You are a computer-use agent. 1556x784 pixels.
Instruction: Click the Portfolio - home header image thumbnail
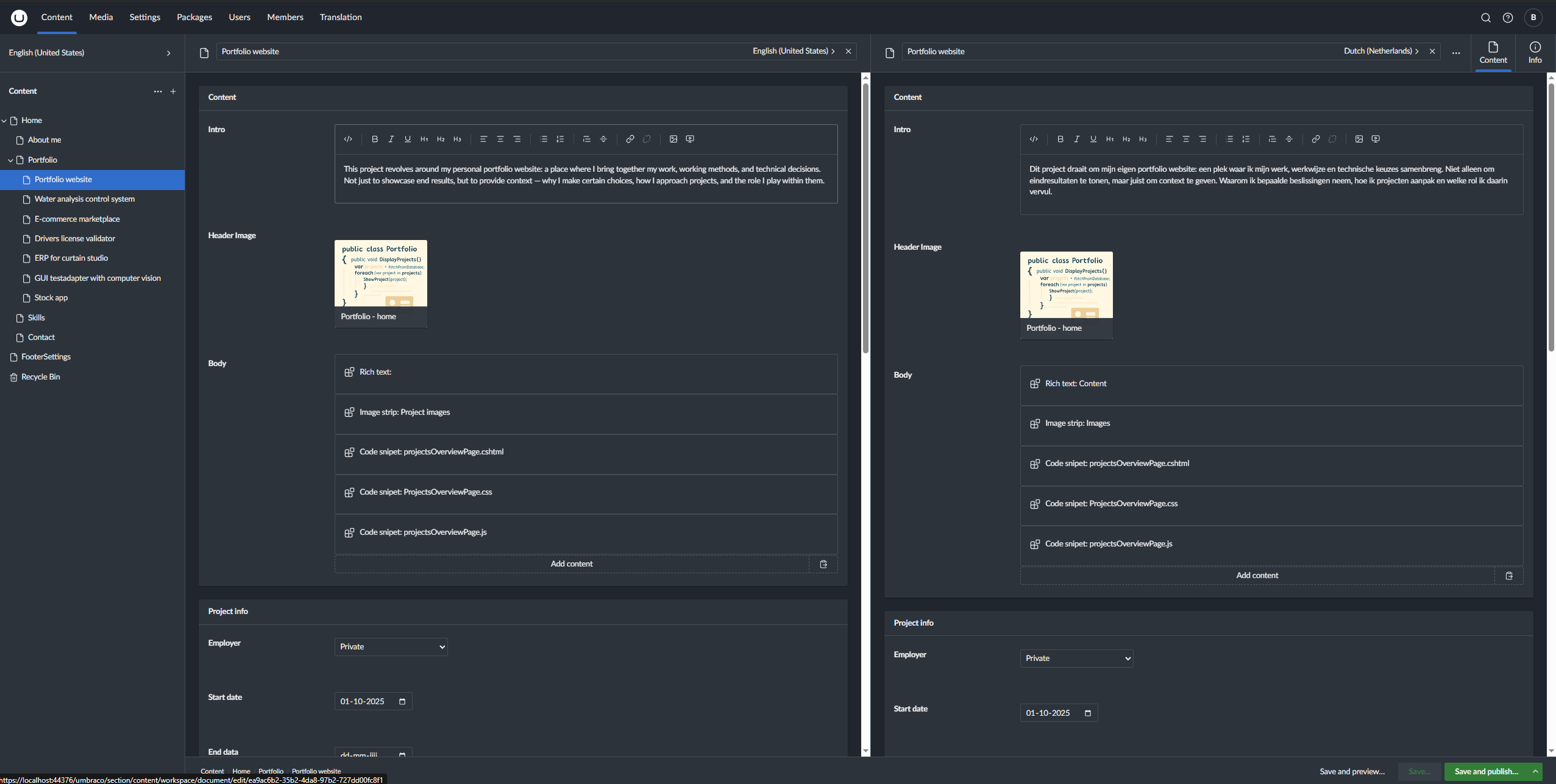(x=380, y=274)
